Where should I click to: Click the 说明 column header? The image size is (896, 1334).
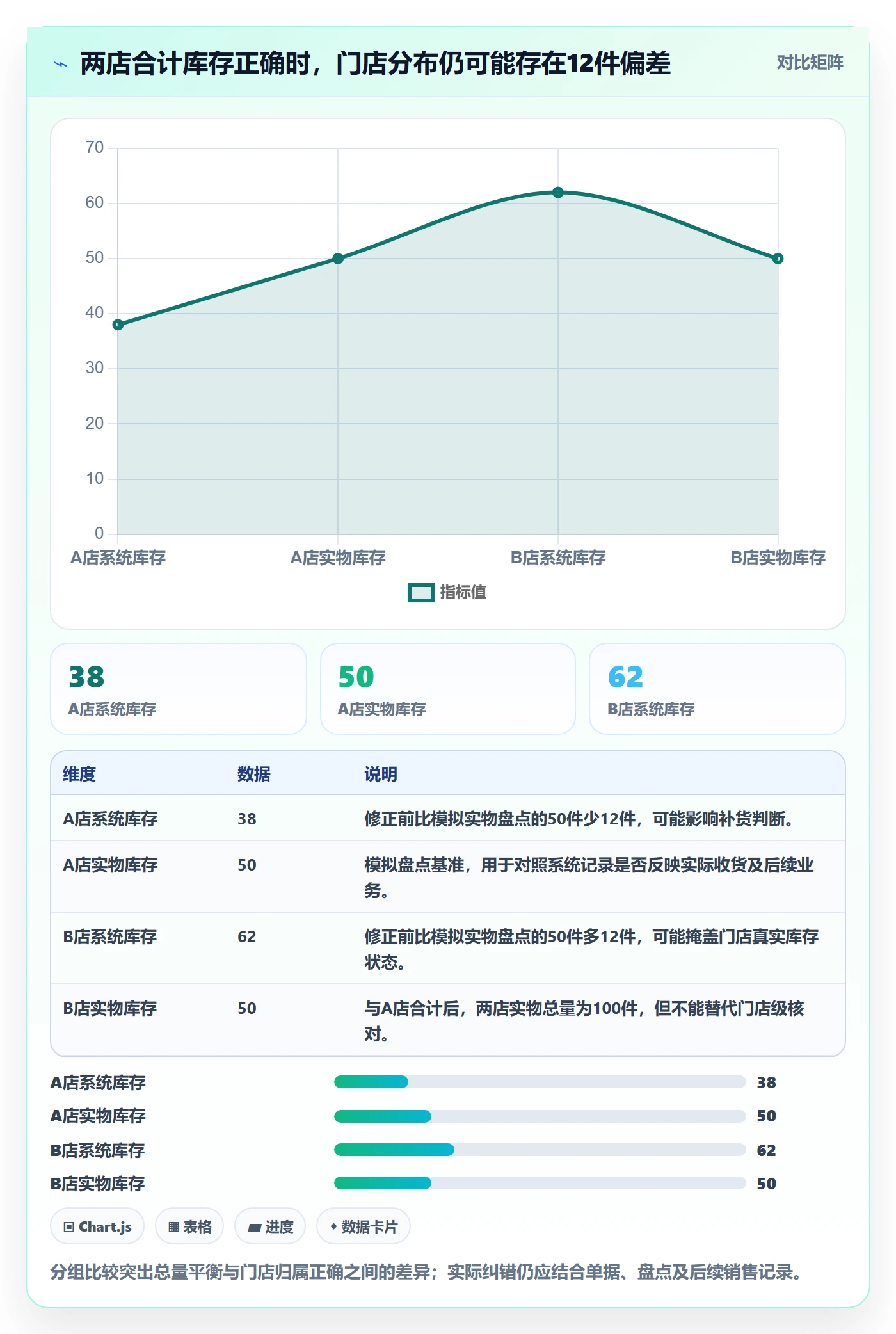[381, 775]
